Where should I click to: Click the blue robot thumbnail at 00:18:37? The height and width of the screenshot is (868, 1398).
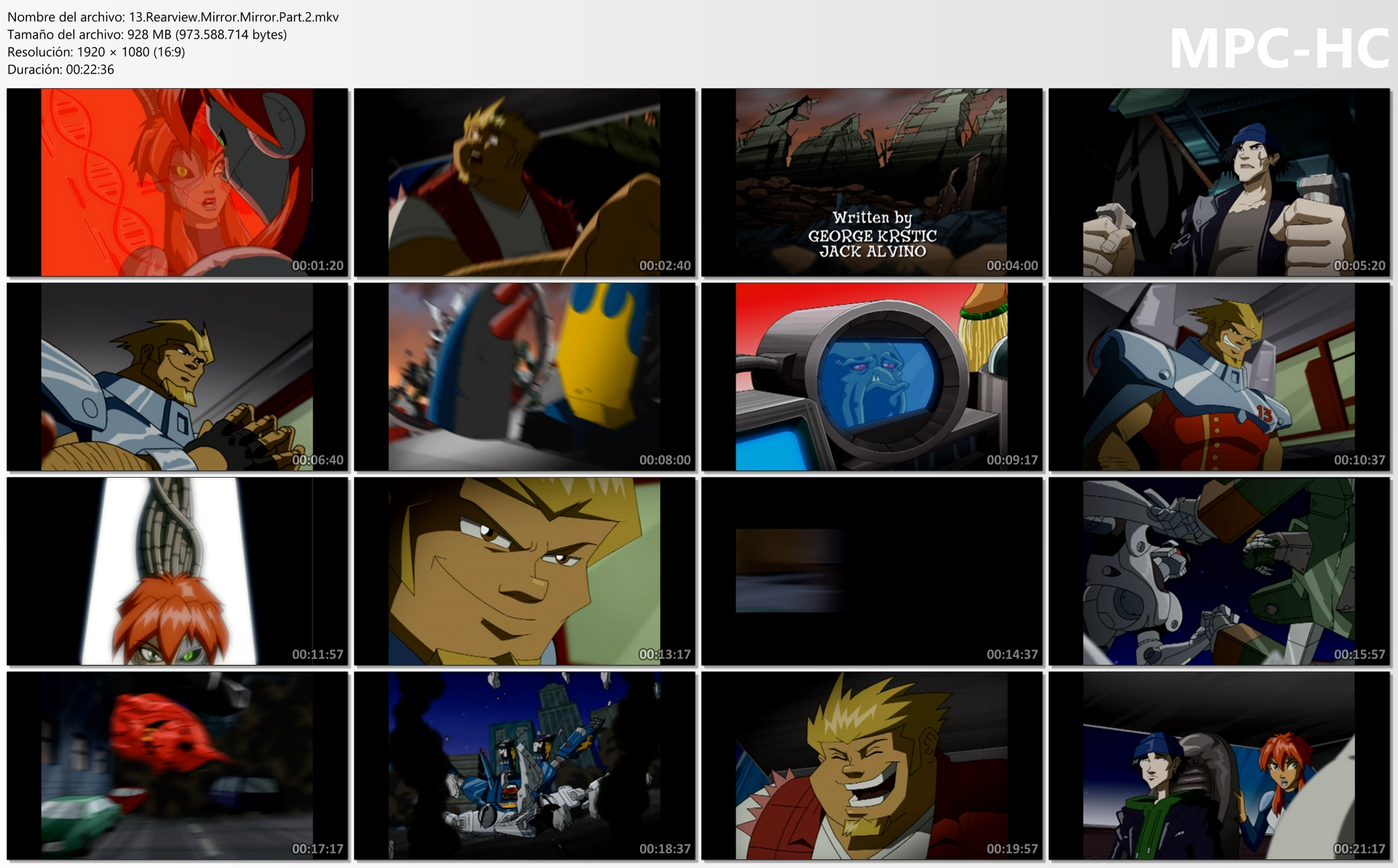click(x=524, y=765)
